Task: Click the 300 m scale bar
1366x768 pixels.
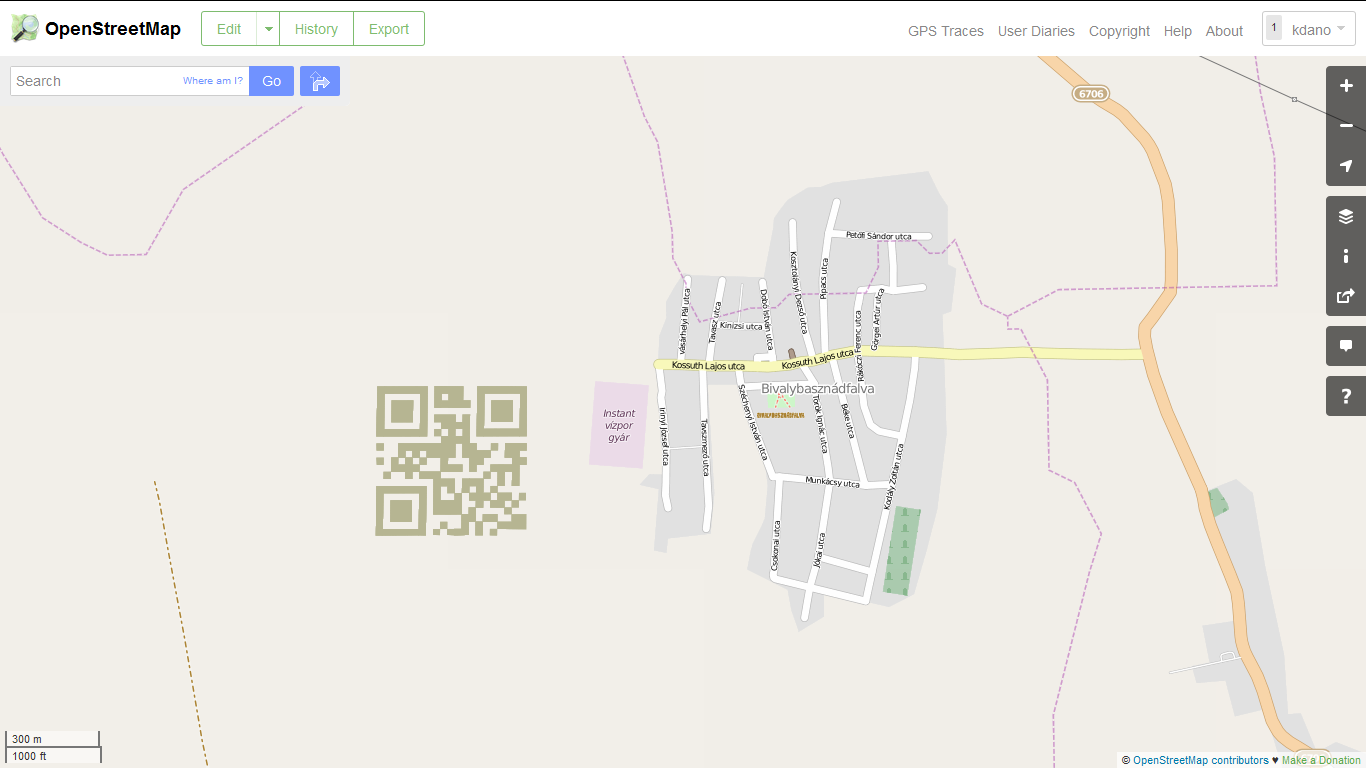Action: 52,739
